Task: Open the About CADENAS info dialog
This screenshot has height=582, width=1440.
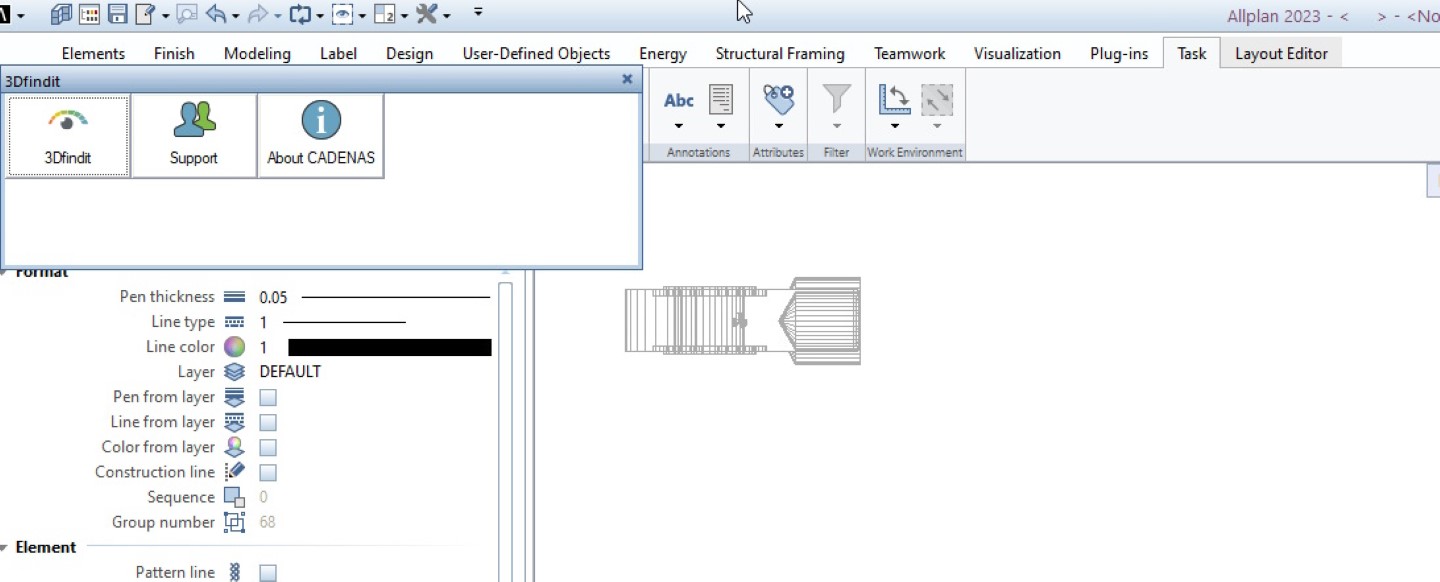Action: [x=320, y=135]
